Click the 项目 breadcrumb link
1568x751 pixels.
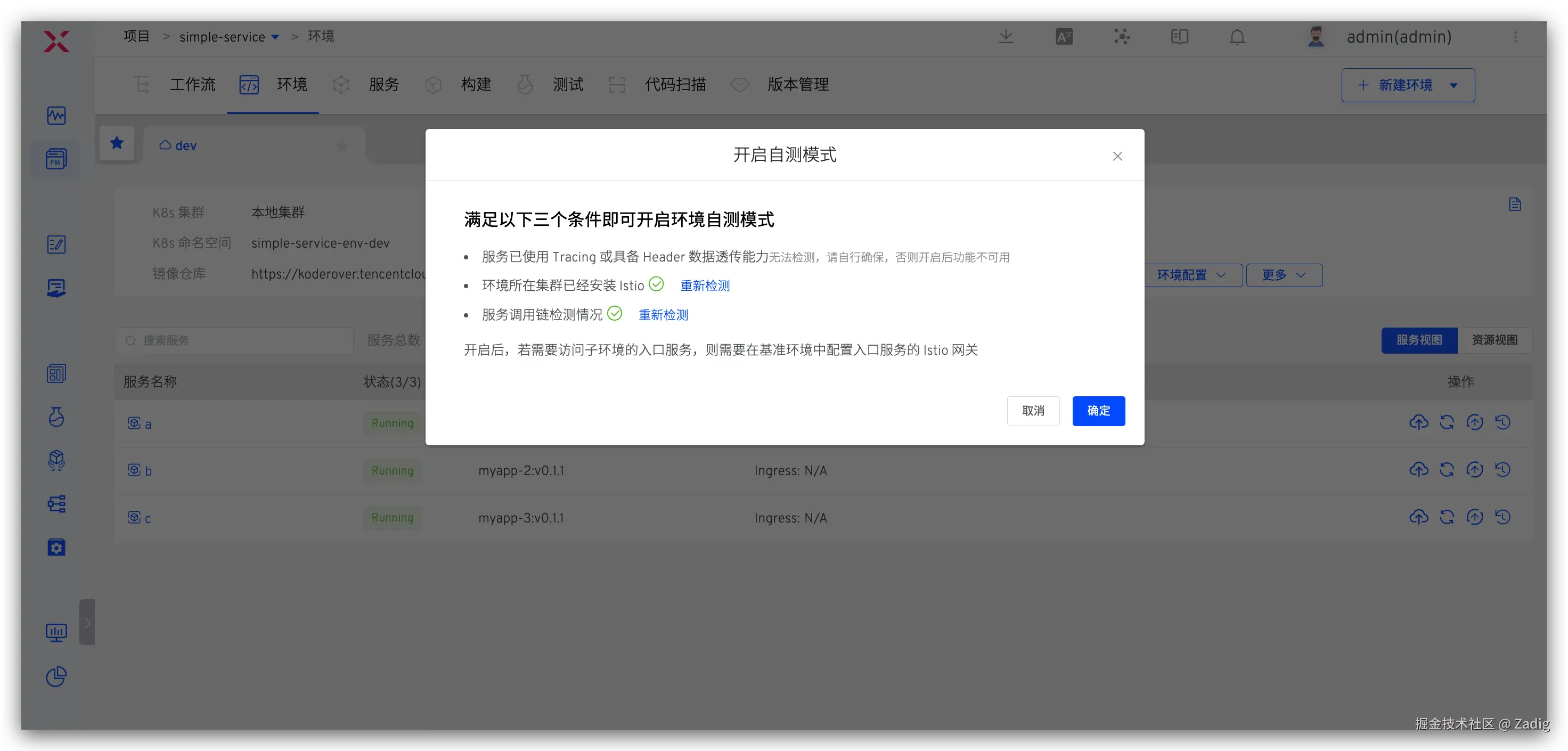[x=136, y=37]
